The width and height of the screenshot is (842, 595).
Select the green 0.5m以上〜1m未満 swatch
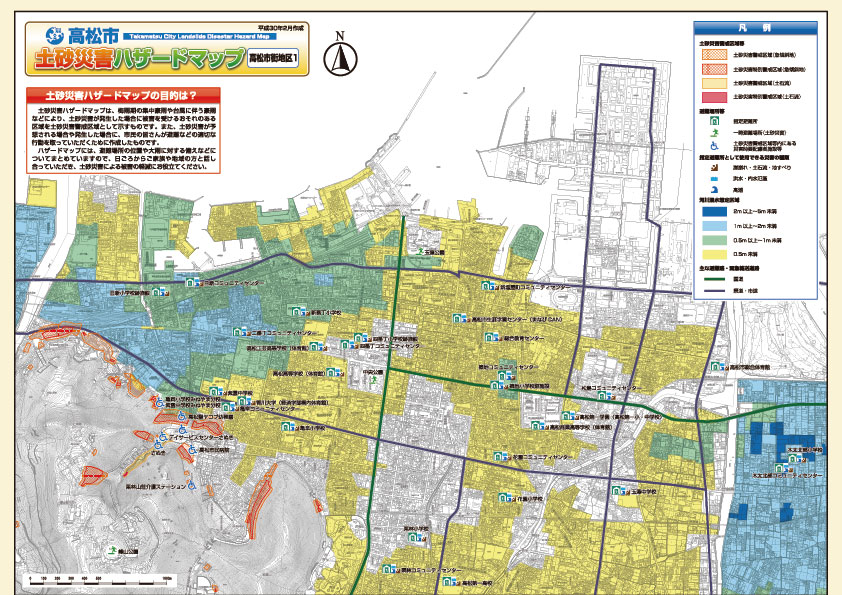point(714,241)
